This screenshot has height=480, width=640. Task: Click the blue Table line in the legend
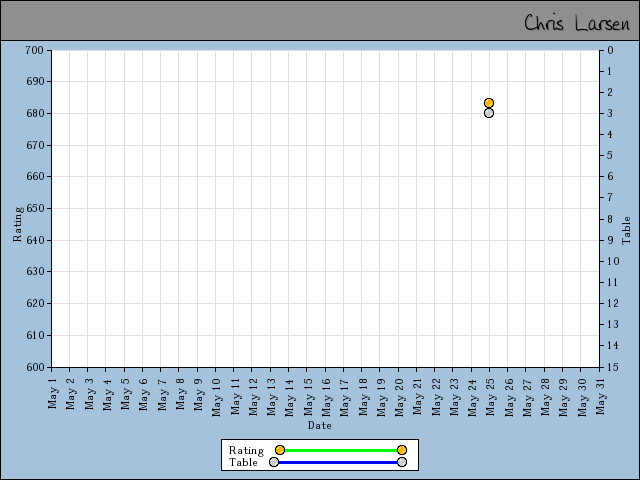click(337, 462)
